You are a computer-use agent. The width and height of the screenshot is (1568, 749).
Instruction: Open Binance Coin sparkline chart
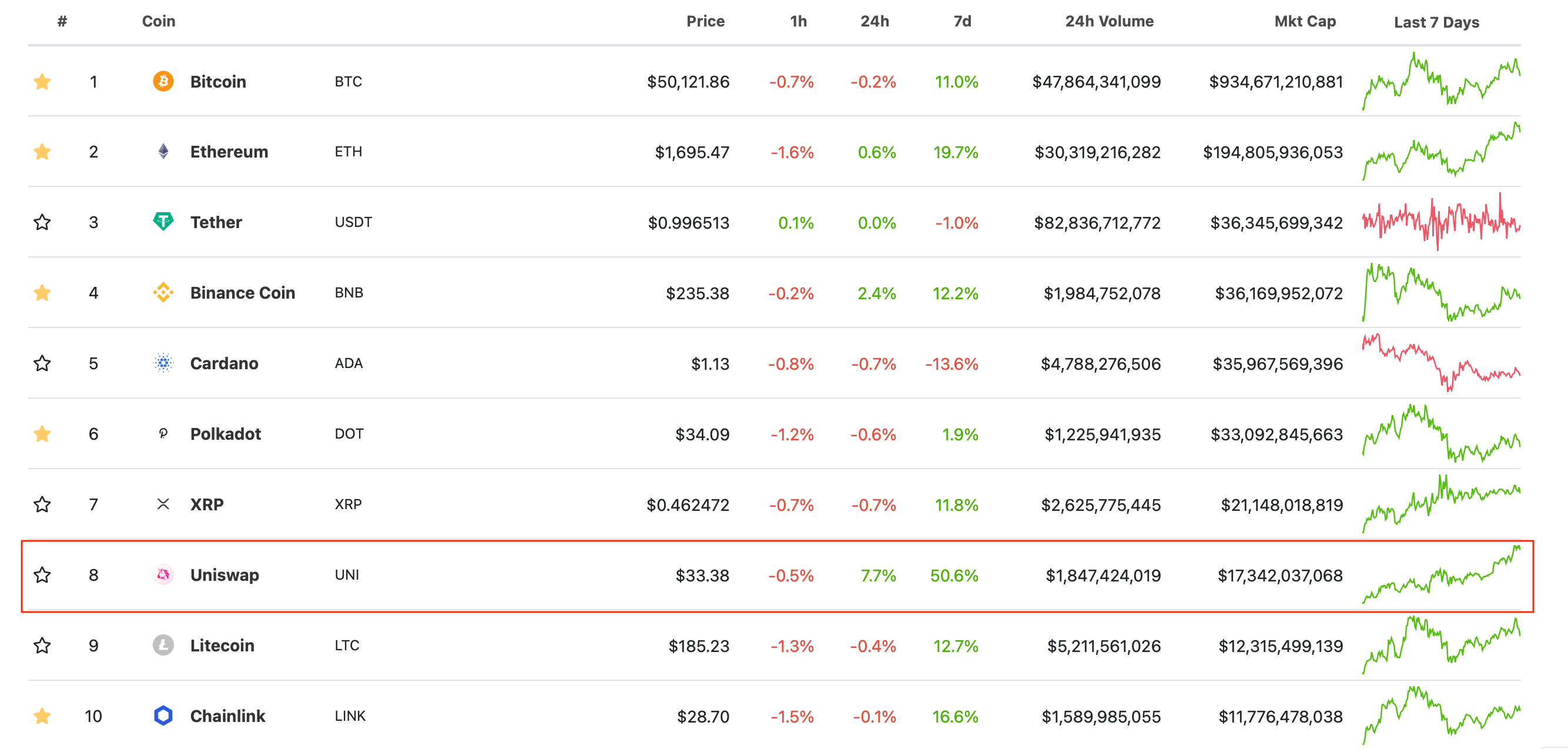1441,292
